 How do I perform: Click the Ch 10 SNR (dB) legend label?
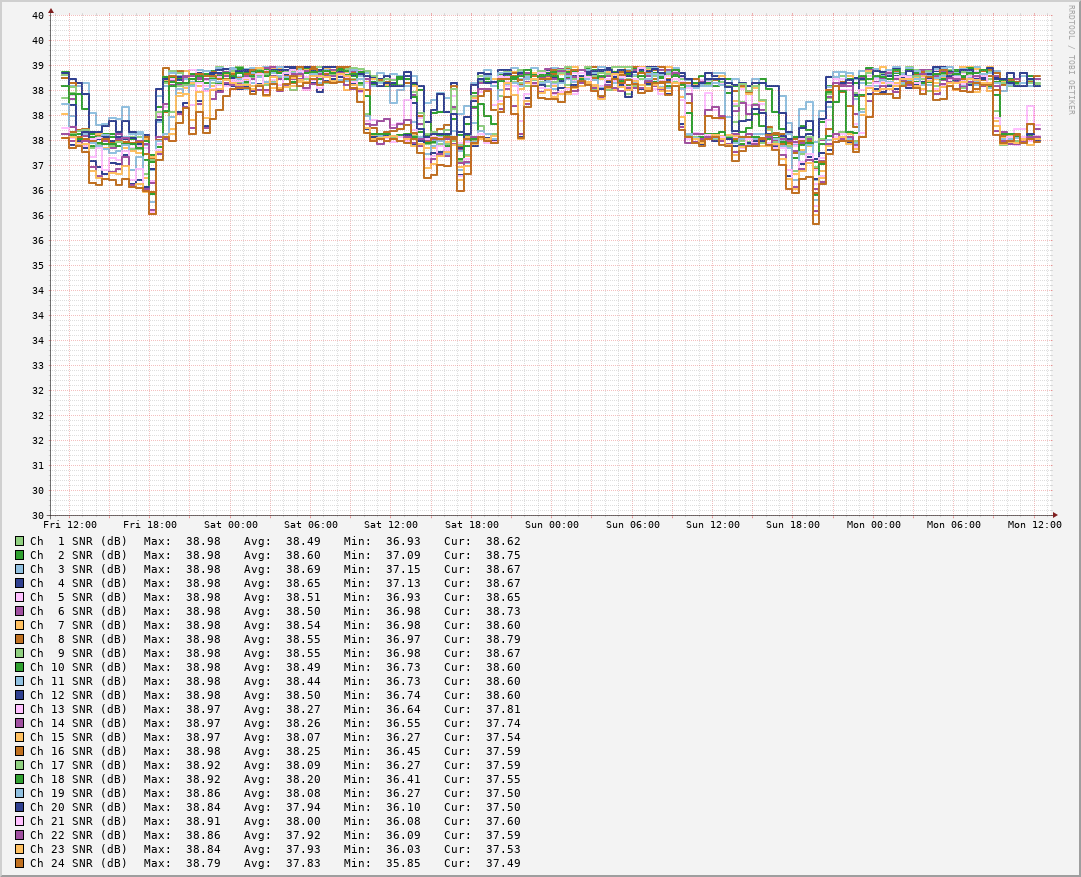point(78,667)
